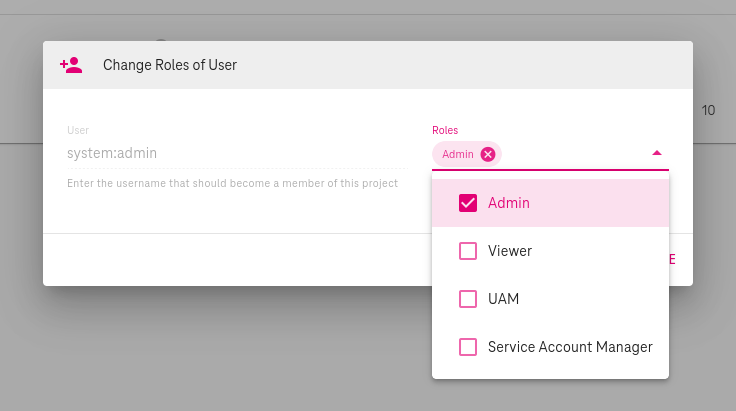Click the User field label
This screenshot has width=736, height=411.
coord(78,130)
